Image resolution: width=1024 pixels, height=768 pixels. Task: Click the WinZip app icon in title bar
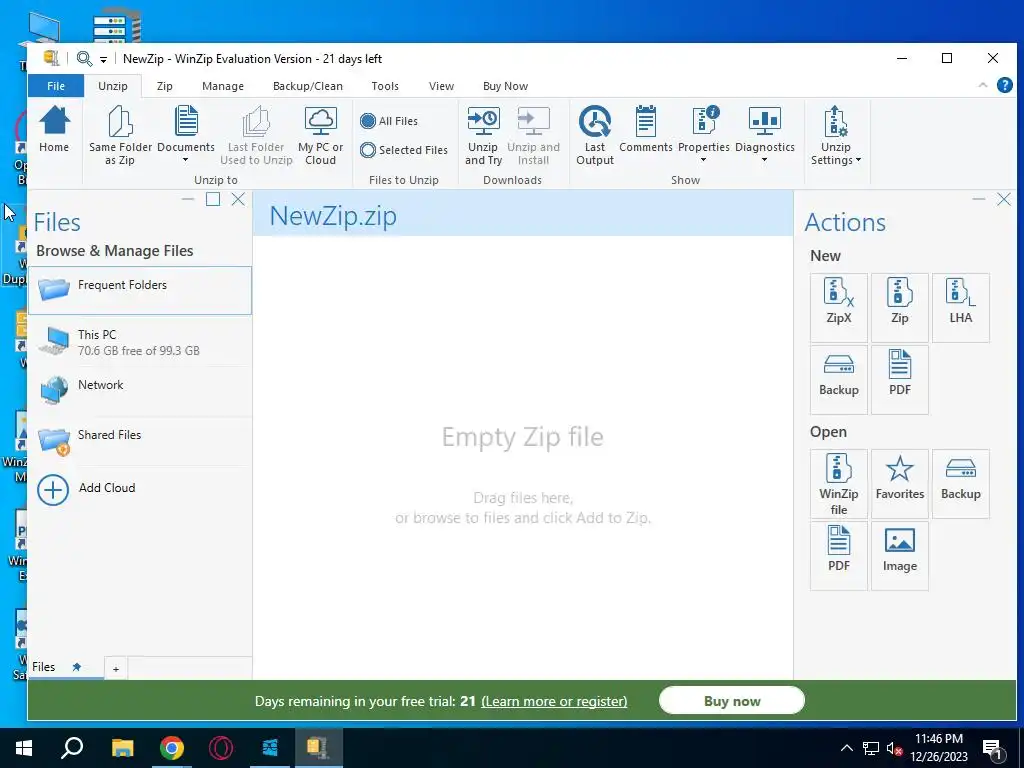click(x=51, y=58)
